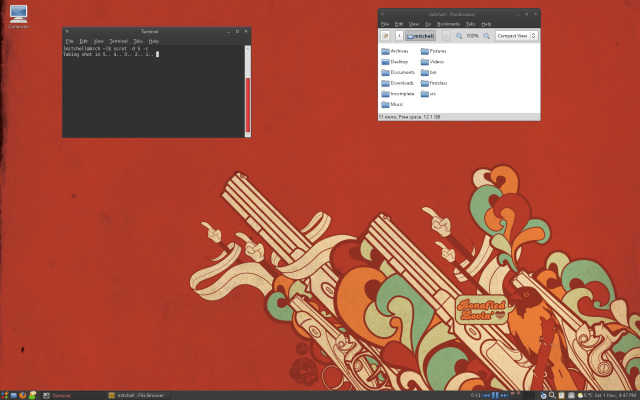Open clipboard manager tray icon
Image resolution: width=640 pixels, height=400 pixels.
click(562, 396)
